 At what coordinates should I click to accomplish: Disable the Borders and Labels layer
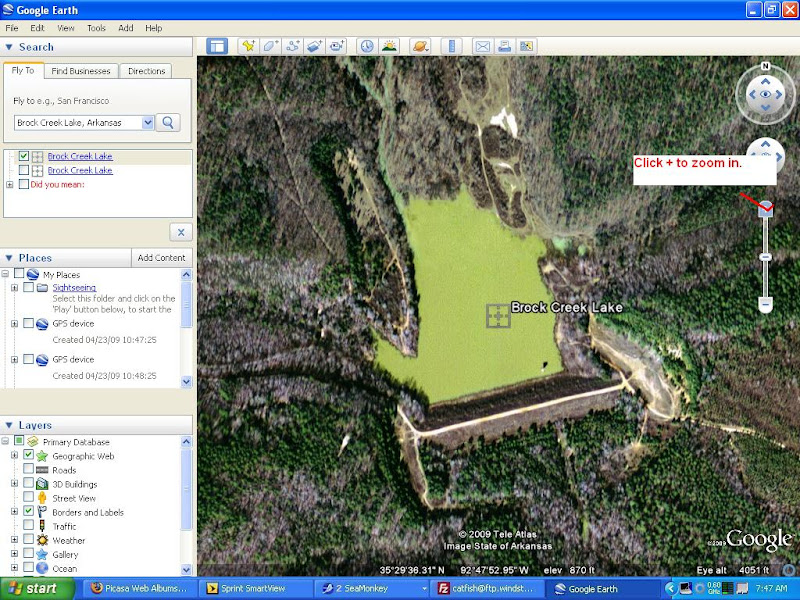coord(28,512)
